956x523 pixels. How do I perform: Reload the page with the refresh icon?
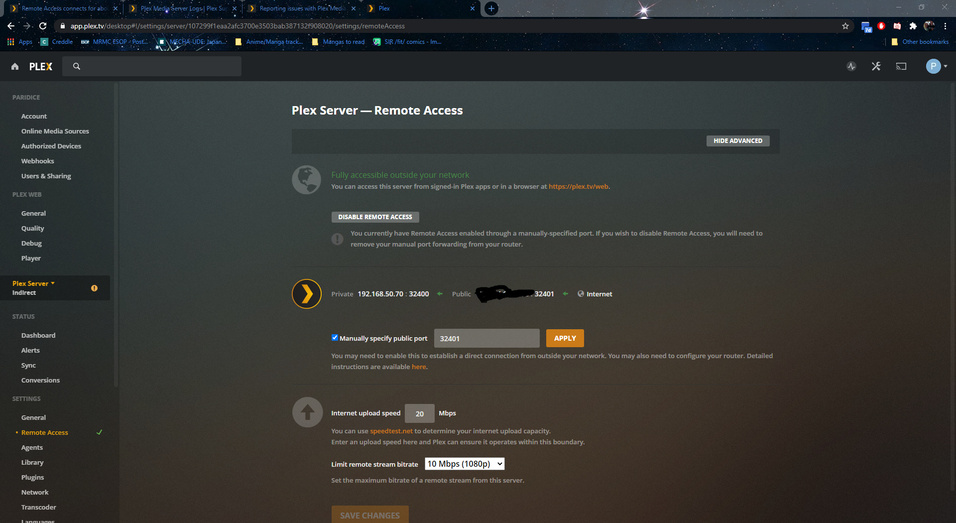coord(43,26)
